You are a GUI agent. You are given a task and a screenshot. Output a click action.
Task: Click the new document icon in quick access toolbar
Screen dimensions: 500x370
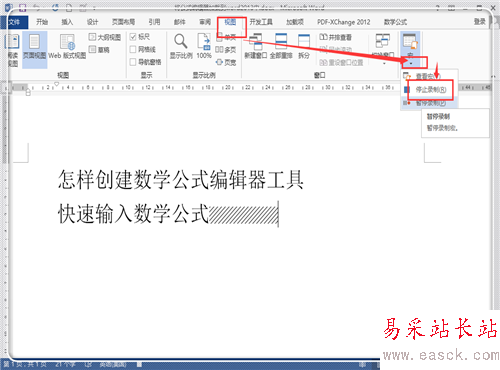click(x=69, y=7)
